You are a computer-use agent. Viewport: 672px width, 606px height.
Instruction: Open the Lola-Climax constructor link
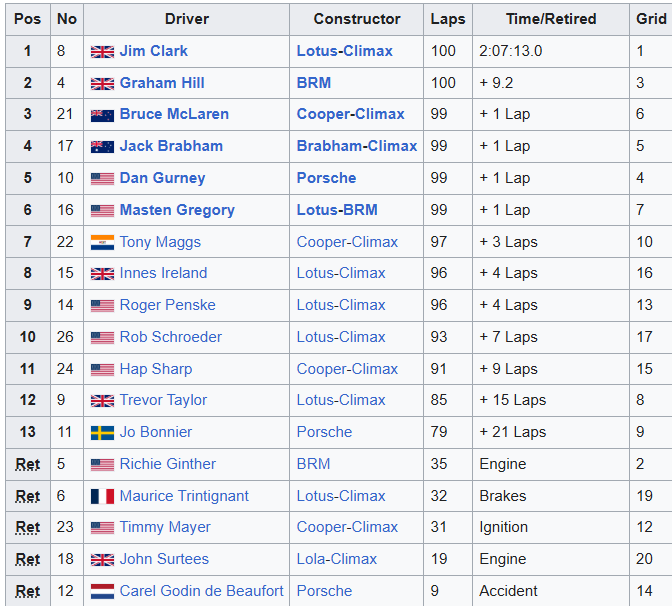point(336,559)
